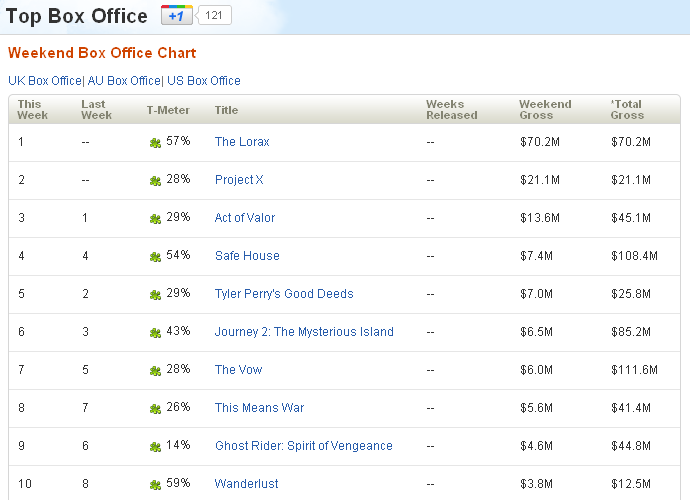Click the $85.2M total gross value

pyautogui.click(x=631, y=332)
